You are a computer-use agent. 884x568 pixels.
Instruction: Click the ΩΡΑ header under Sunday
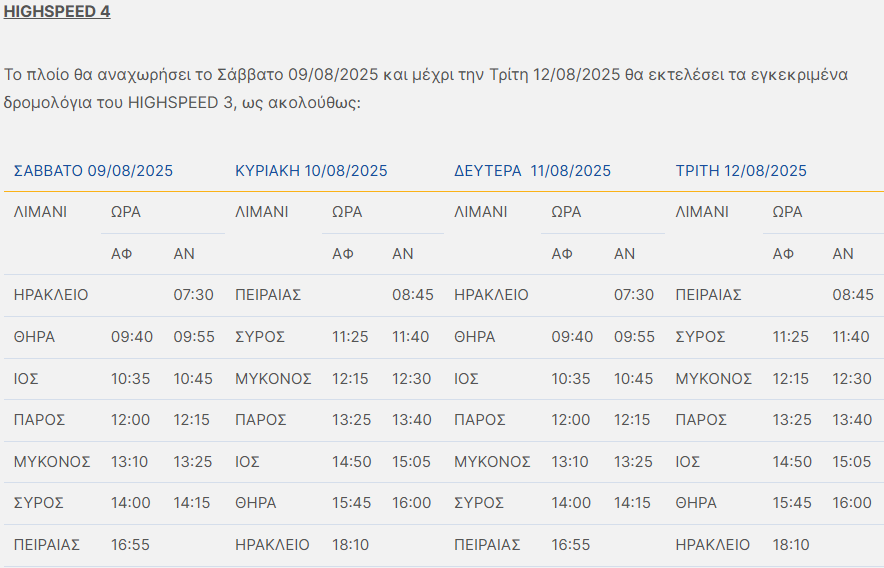tap(347, 212)
